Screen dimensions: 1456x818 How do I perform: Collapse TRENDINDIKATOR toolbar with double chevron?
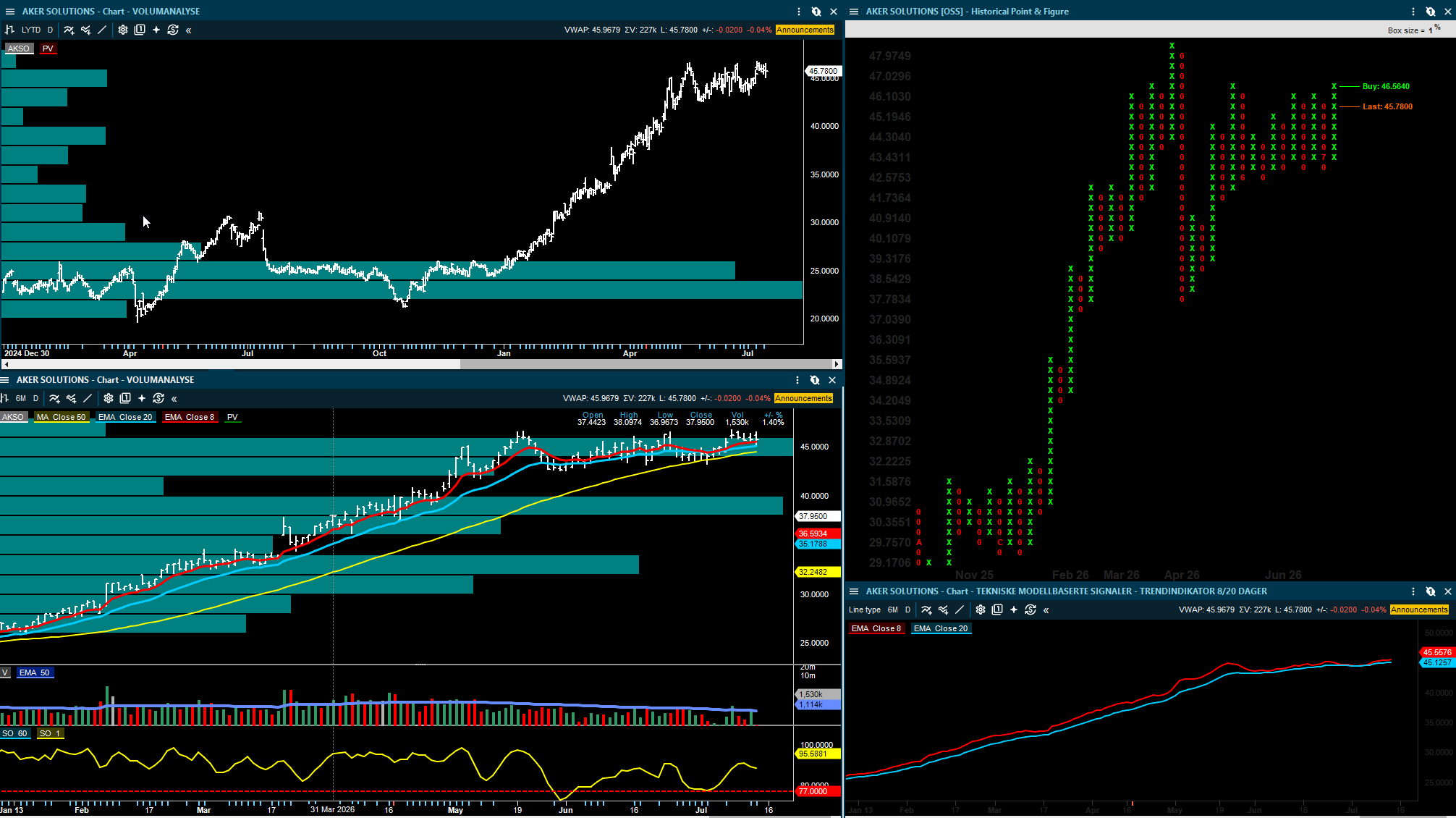tap(1046, 610)
